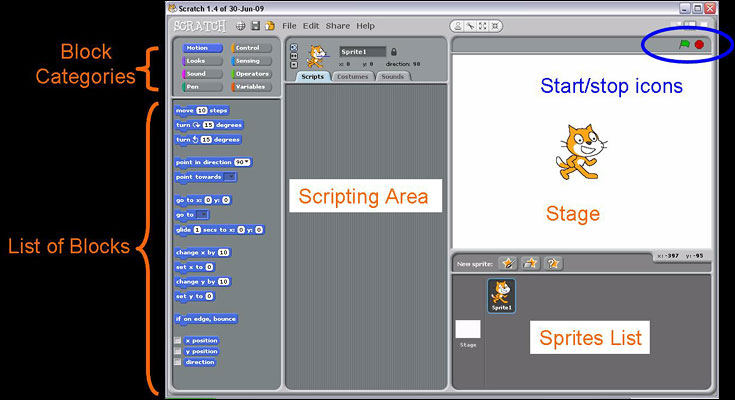Viewport: 735px width, 400px height.
Task: Select the scissors delete tool
Action: (470, 26)
